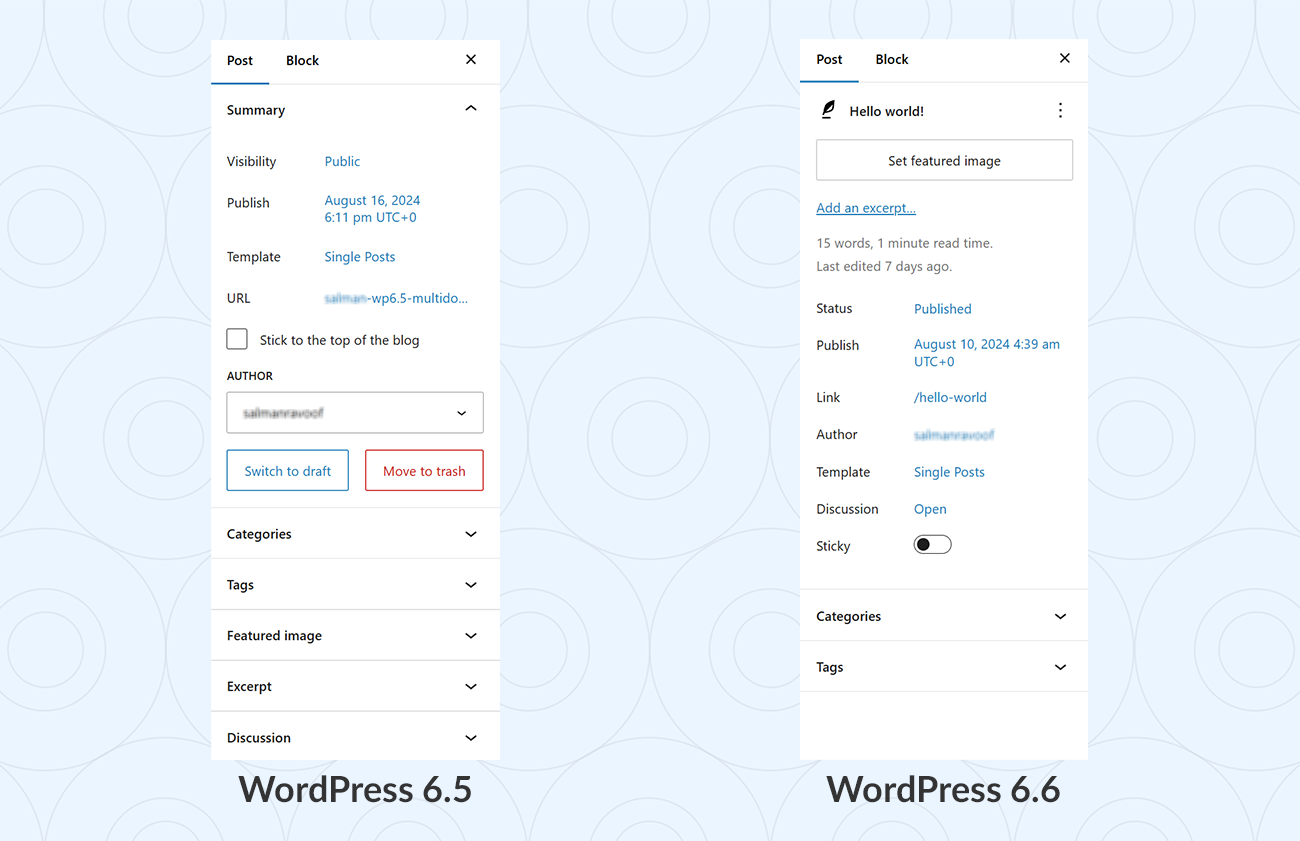Click the Last edited 7 days ago text

point(884,267)
